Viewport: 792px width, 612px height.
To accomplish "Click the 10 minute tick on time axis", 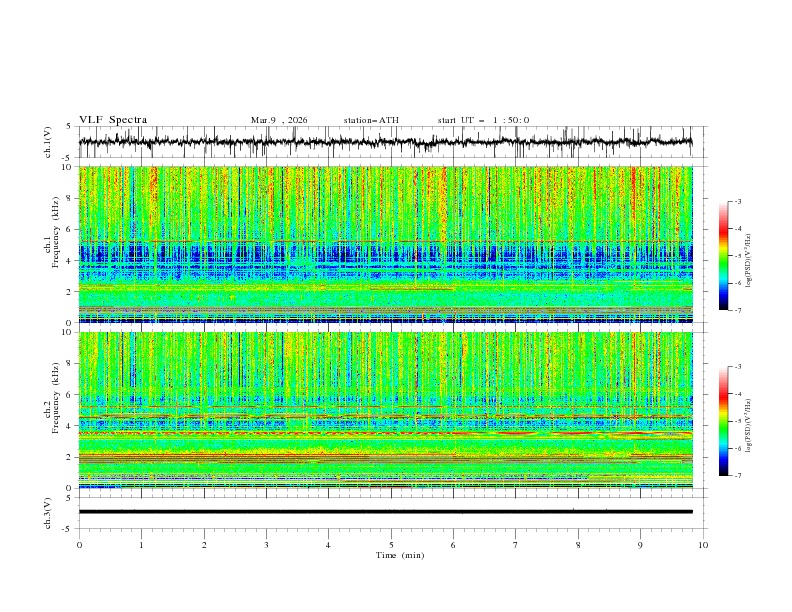I will click(703, 544).
